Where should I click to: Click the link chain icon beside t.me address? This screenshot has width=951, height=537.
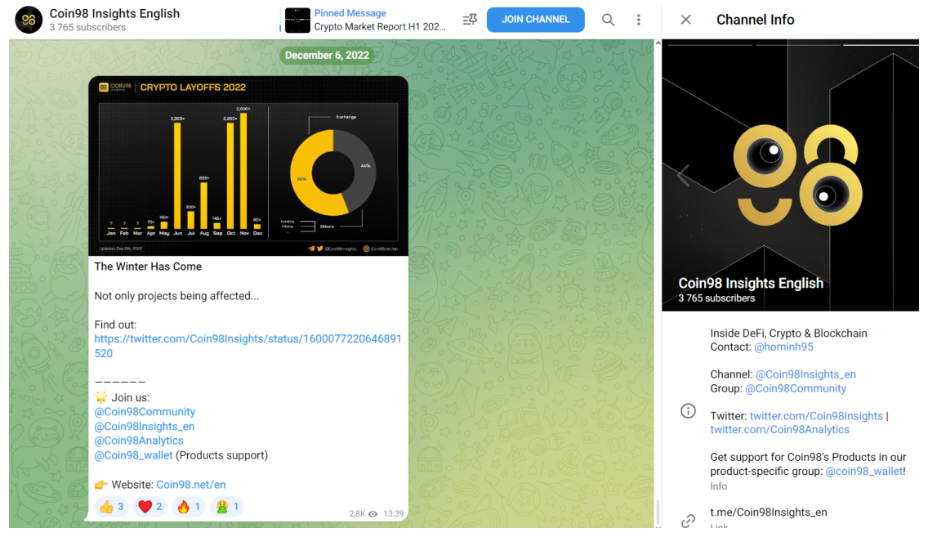[688, 520]
